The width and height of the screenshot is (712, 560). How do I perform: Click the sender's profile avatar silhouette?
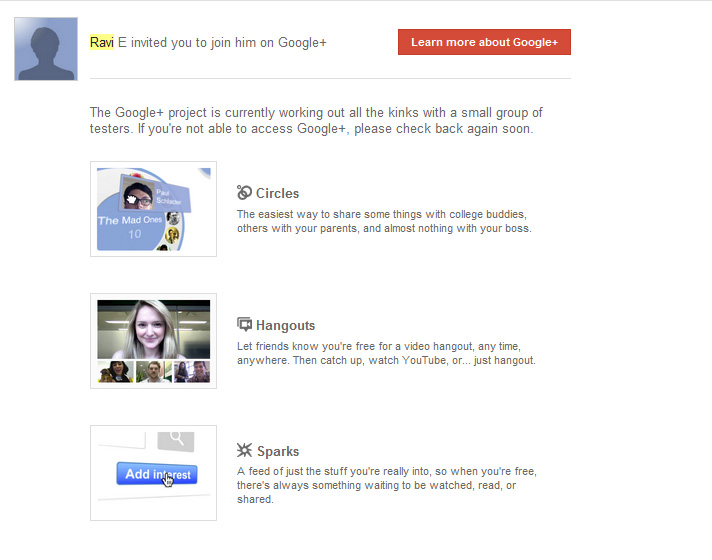46,49
